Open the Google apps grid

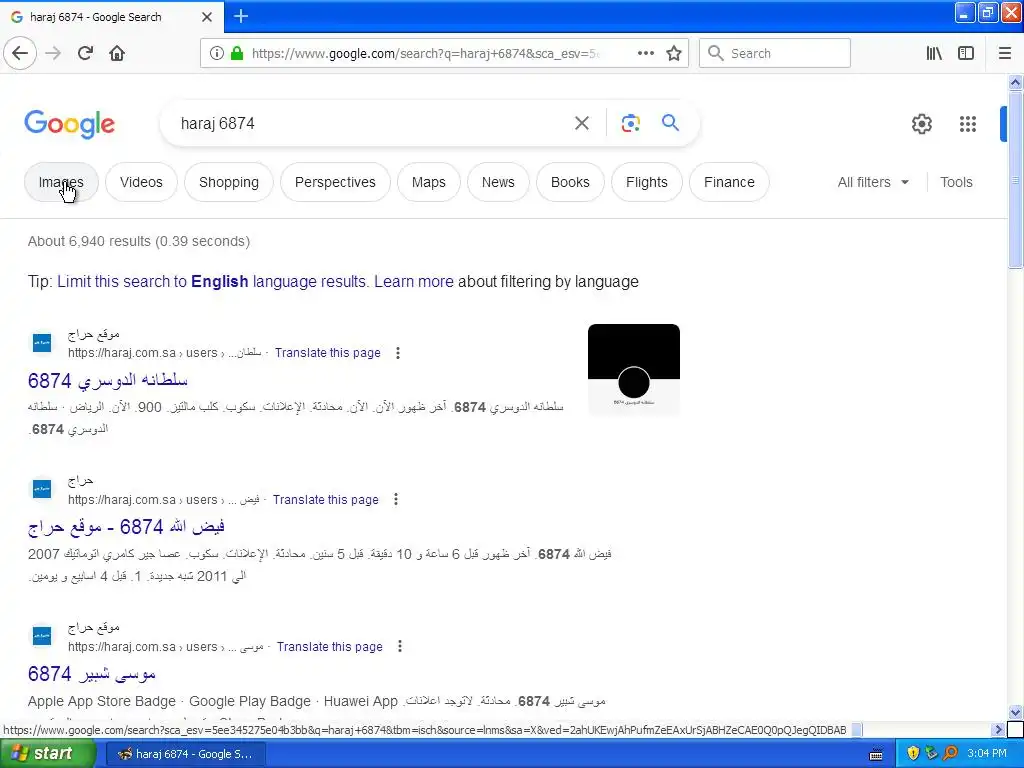[968, 123]
